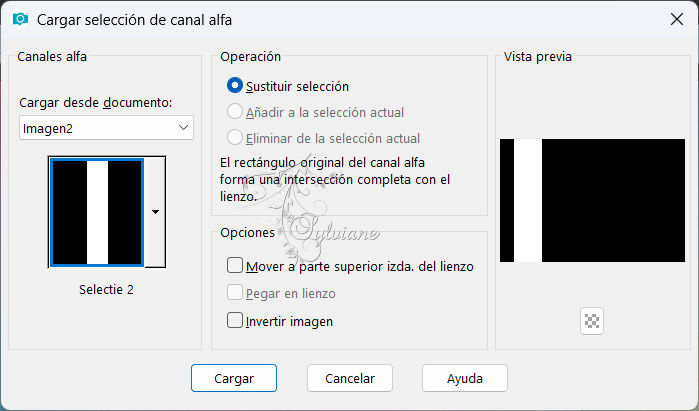Expand the alpha channel selection arrow
699x411 pixels.
(155, 212)
